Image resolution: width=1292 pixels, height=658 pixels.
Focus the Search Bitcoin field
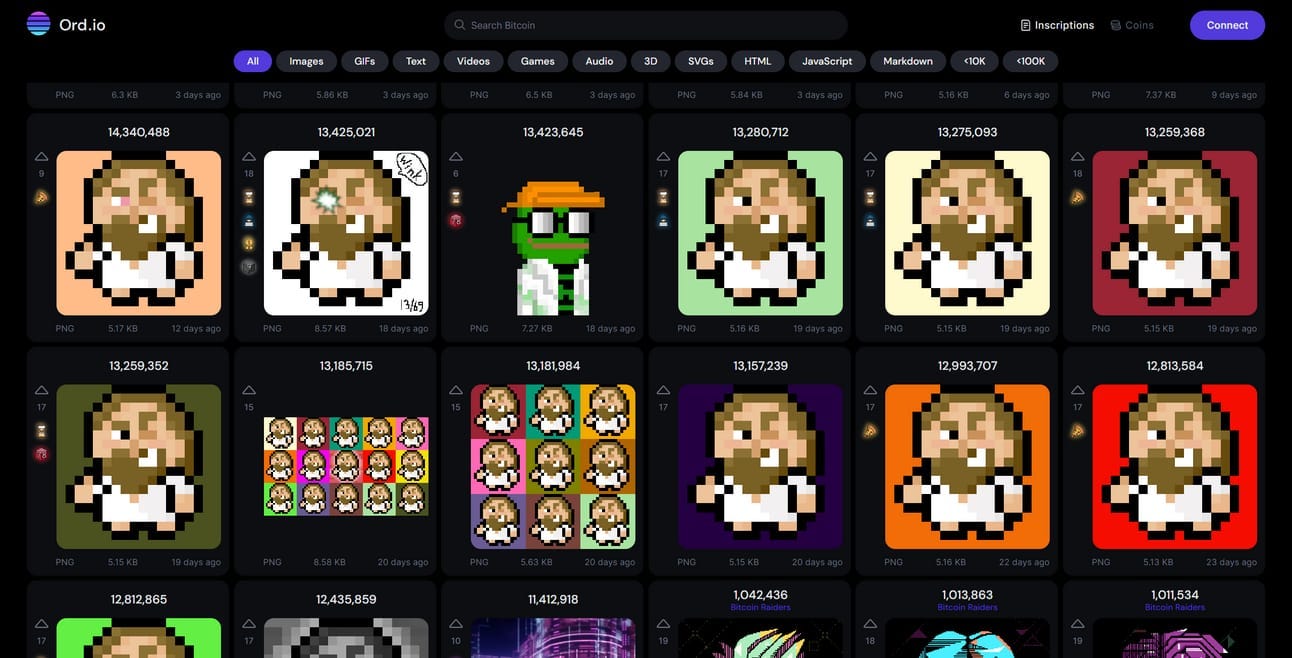(x=646, y=25)
